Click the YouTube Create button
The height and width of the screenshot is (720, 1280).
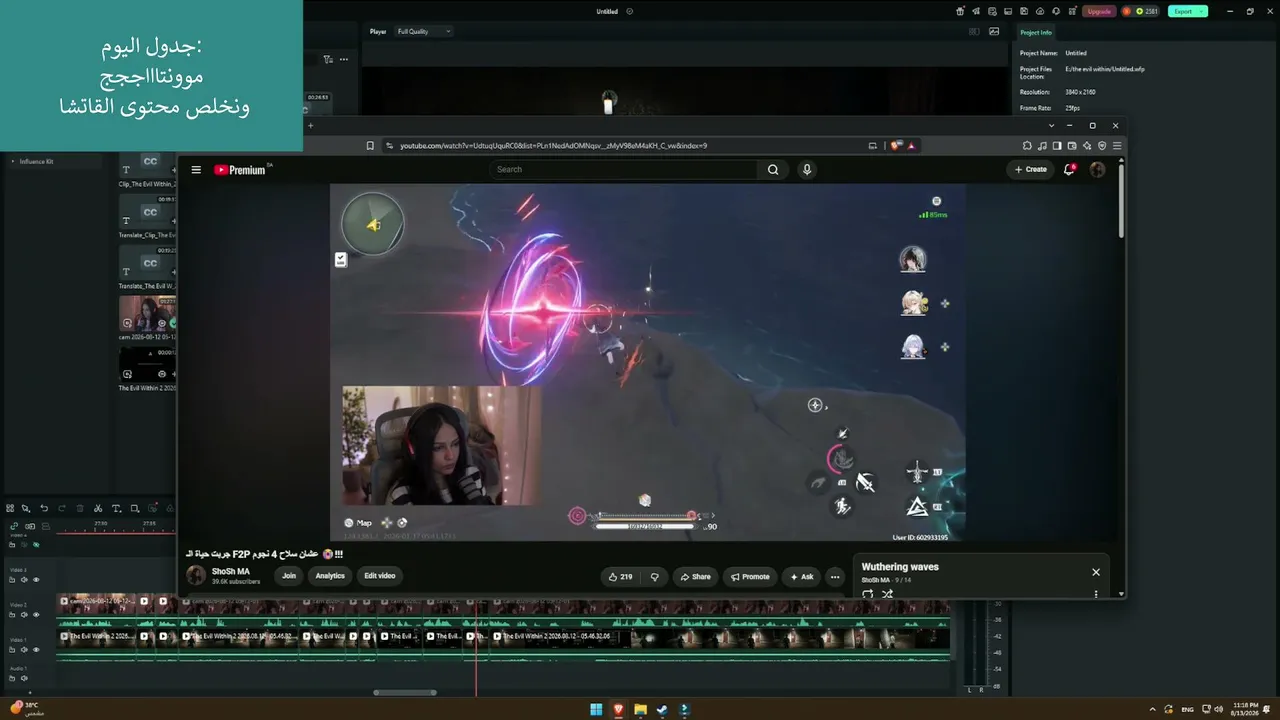coord(1030,169)
